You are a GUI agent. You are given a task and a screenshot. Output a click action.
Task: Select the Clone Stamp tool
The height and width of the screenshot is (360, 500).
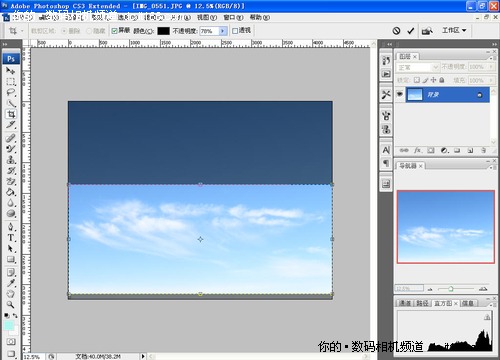pyautogui.click(x=11, y=160)
